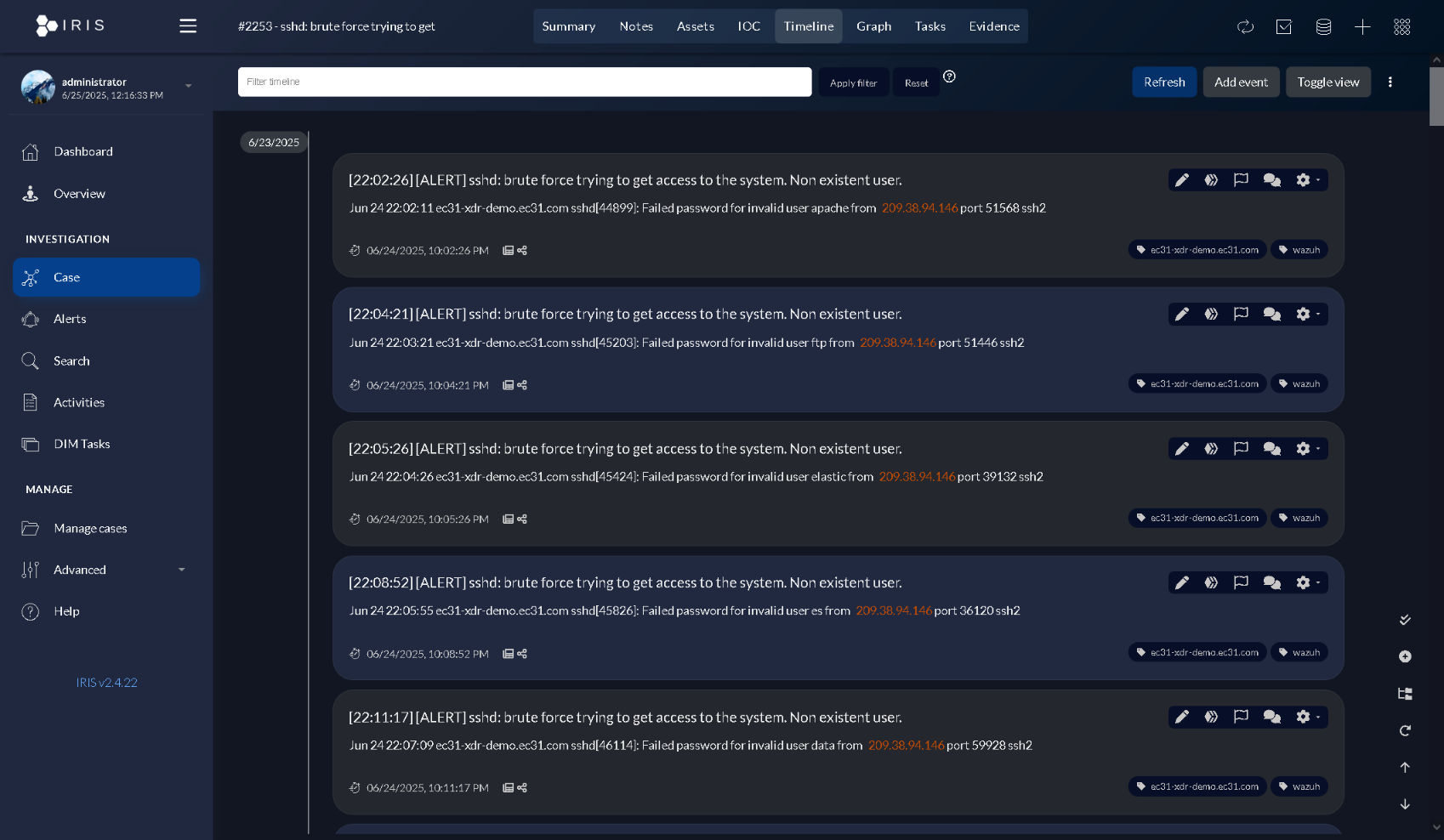The image size is (1444, 840).
Task: Flag the 22:04:21 alert event
Action: point(1241,315)
